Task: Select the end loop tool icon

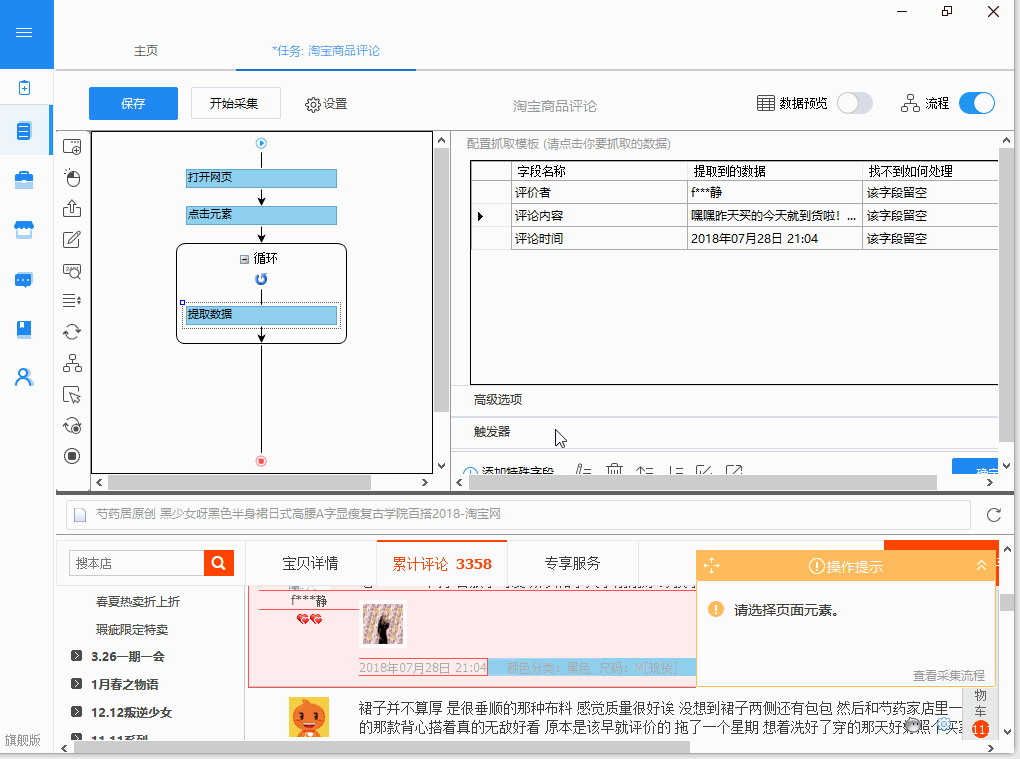Action: [72, 426]
